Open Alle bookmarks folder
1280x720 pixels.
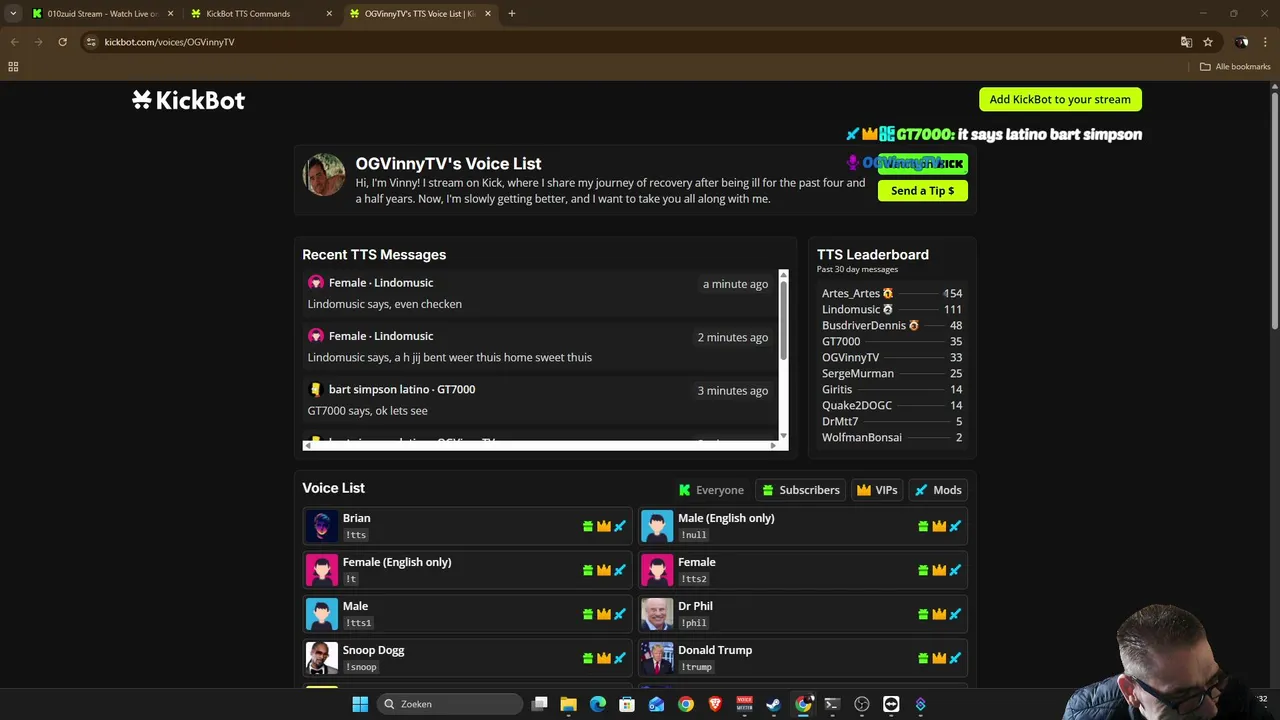coord(1235,67)
